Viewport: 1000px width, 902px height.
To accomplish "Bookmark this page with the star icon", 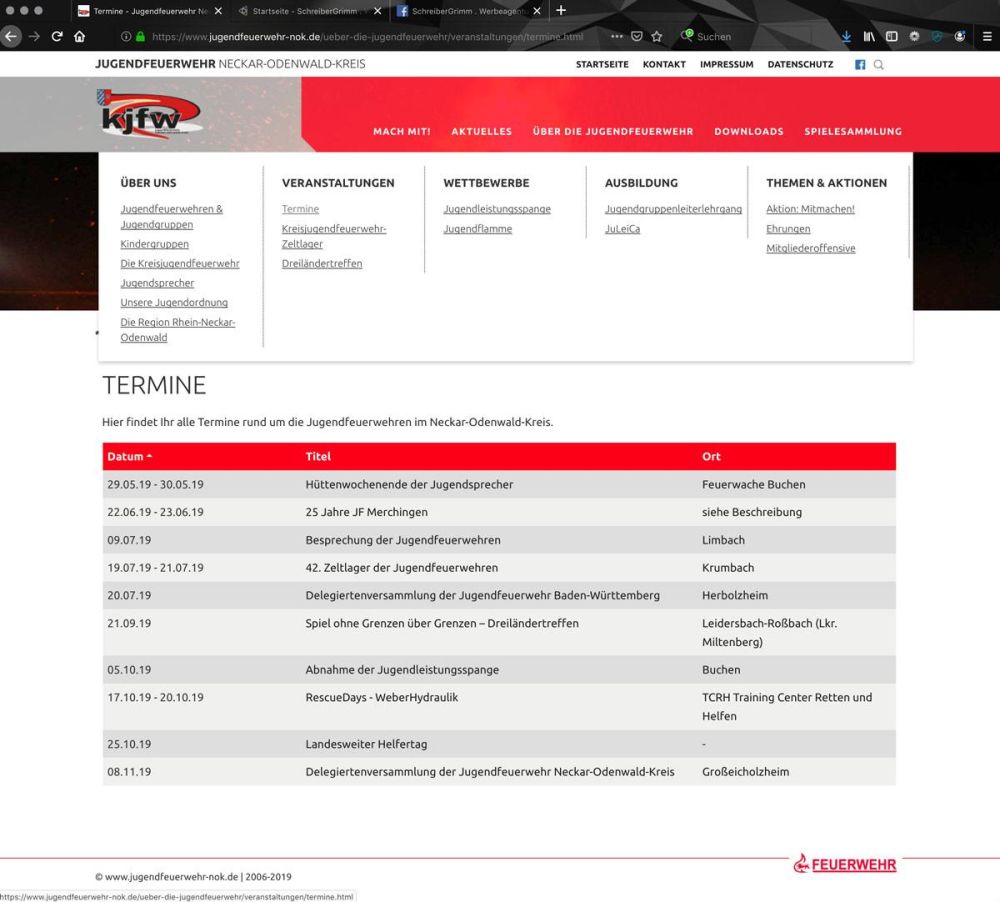I will 657,36.
